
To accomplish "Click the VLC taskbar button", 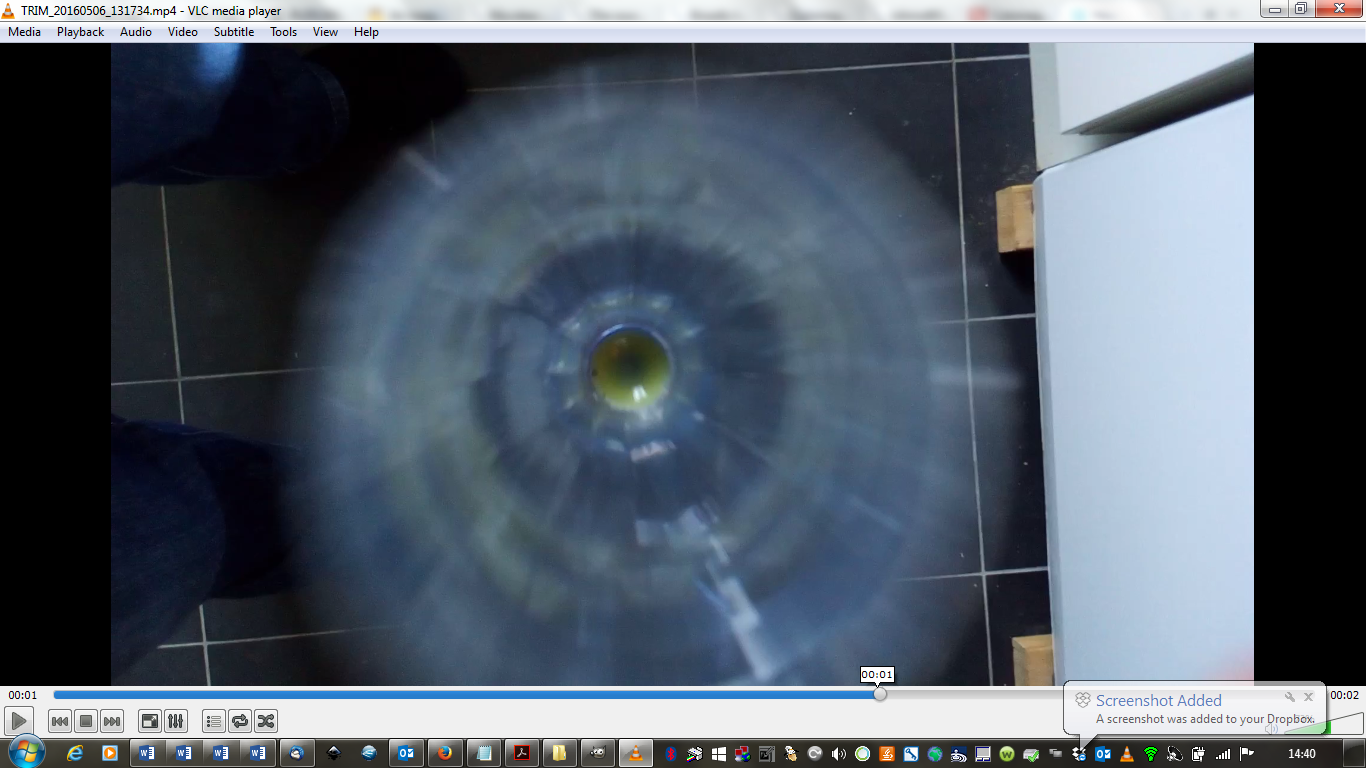I will click(635, 752).
